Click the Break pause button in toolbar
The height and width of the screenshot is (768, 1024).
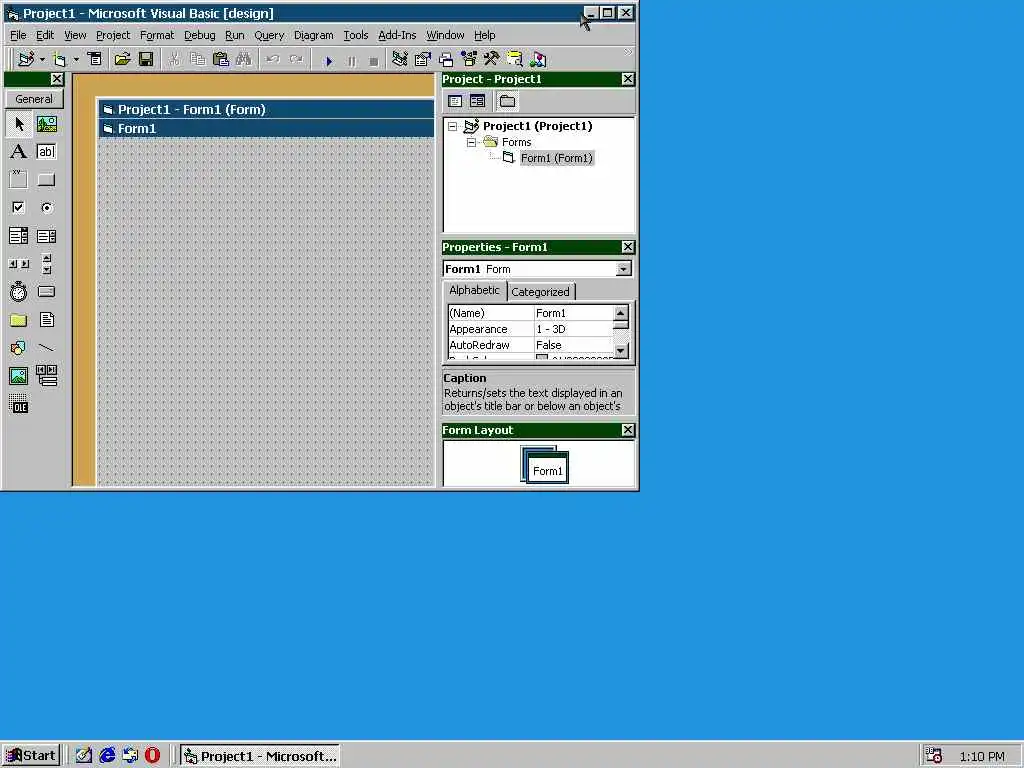tap(352, 61)
